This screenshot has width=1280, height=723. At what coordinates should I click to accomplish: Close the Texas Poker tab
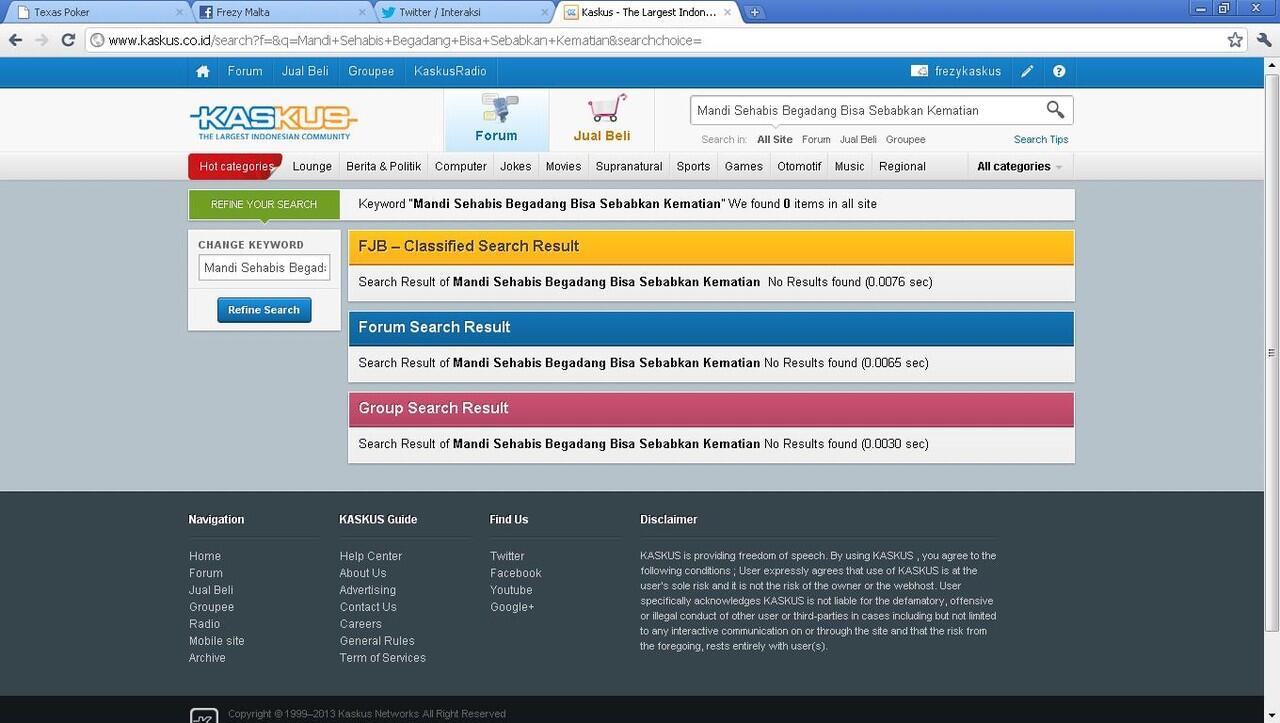click(180, 12)
